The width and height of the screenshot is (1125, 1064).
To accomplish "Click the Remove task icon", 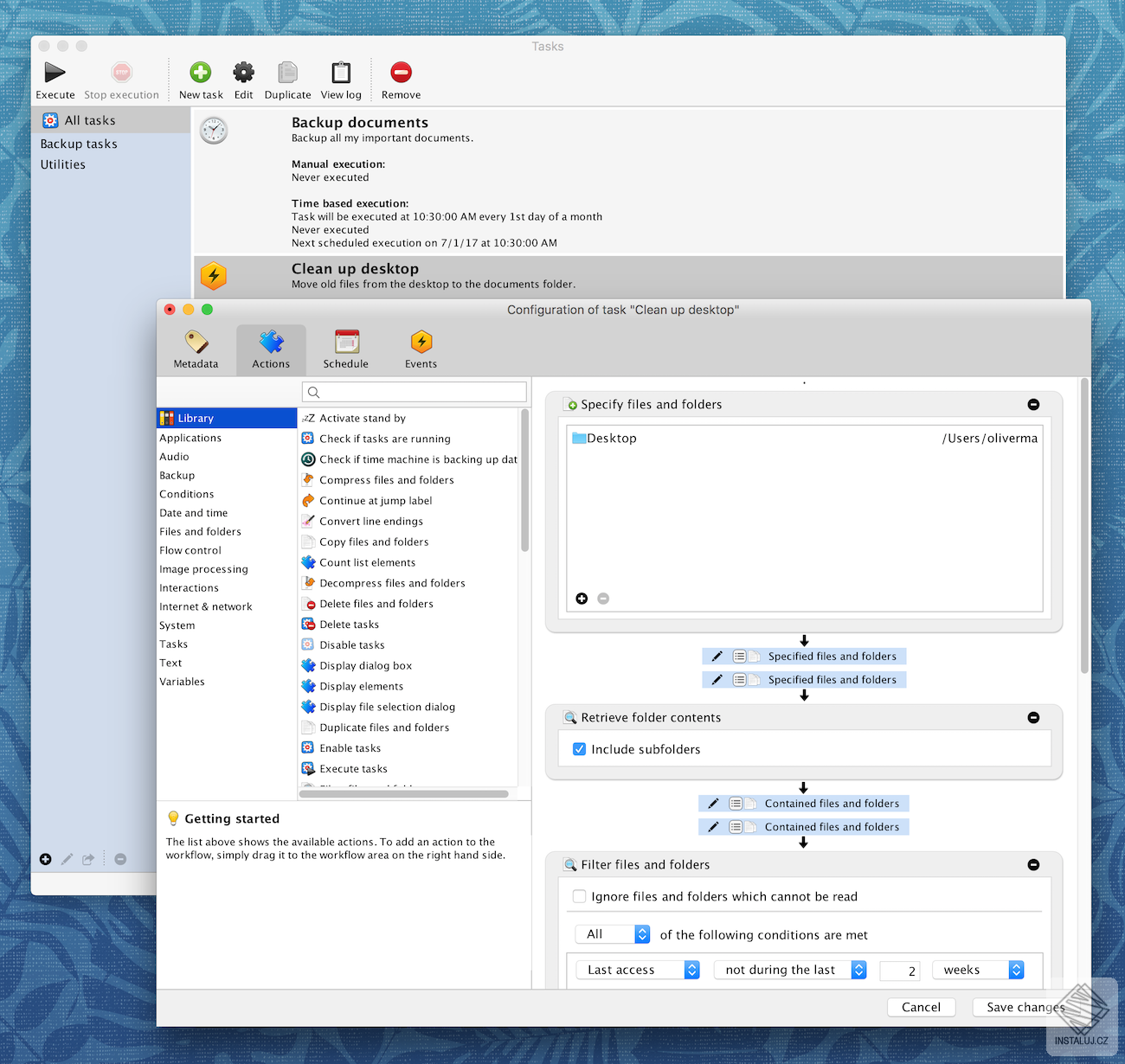I will coord(401,73).
